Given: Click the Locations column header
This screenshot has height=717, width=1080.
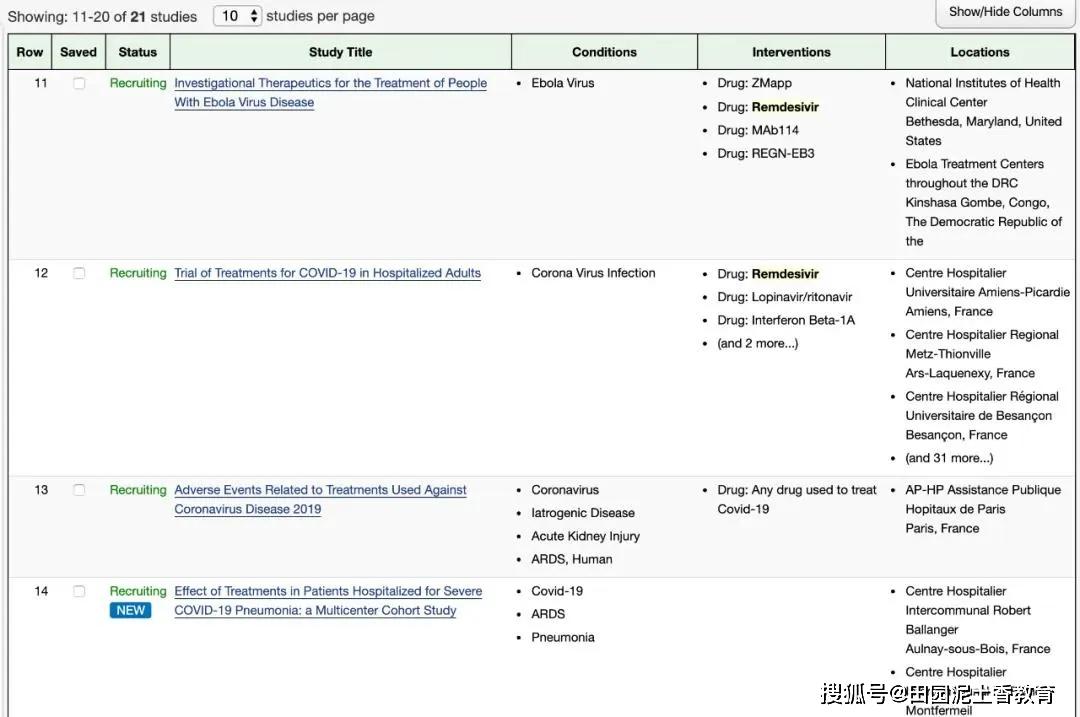Looking at the screenshot, I should pos(979,52).
